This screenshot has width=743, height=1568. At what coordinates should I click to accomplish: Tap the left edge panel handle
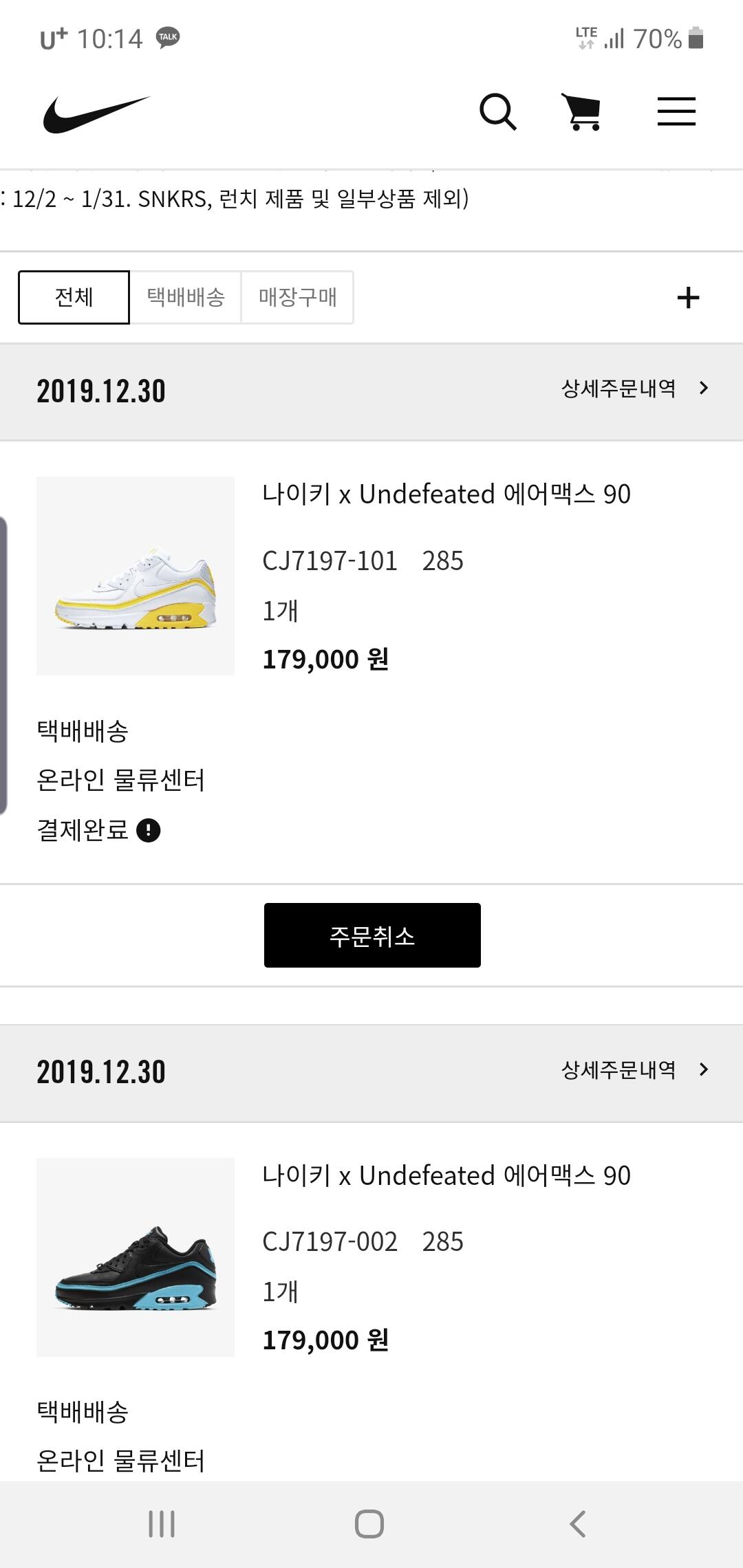[x=3, y=665]
